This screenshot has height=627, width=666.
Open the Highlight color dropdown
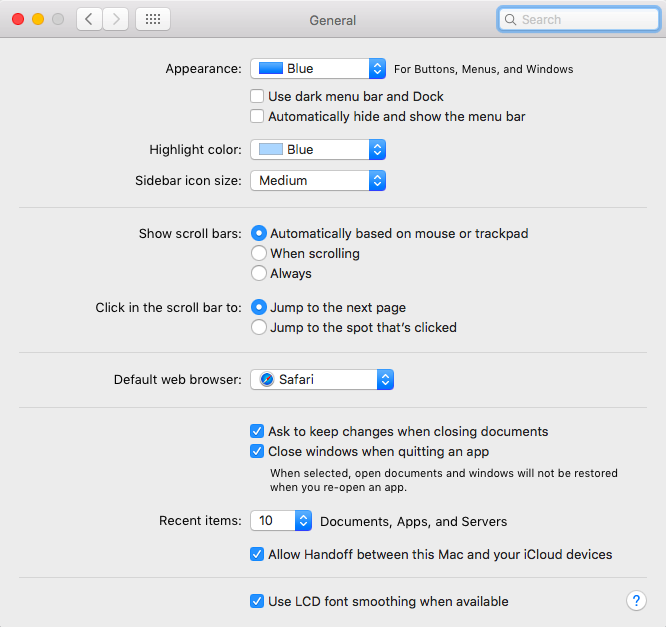tap(318, 150)
